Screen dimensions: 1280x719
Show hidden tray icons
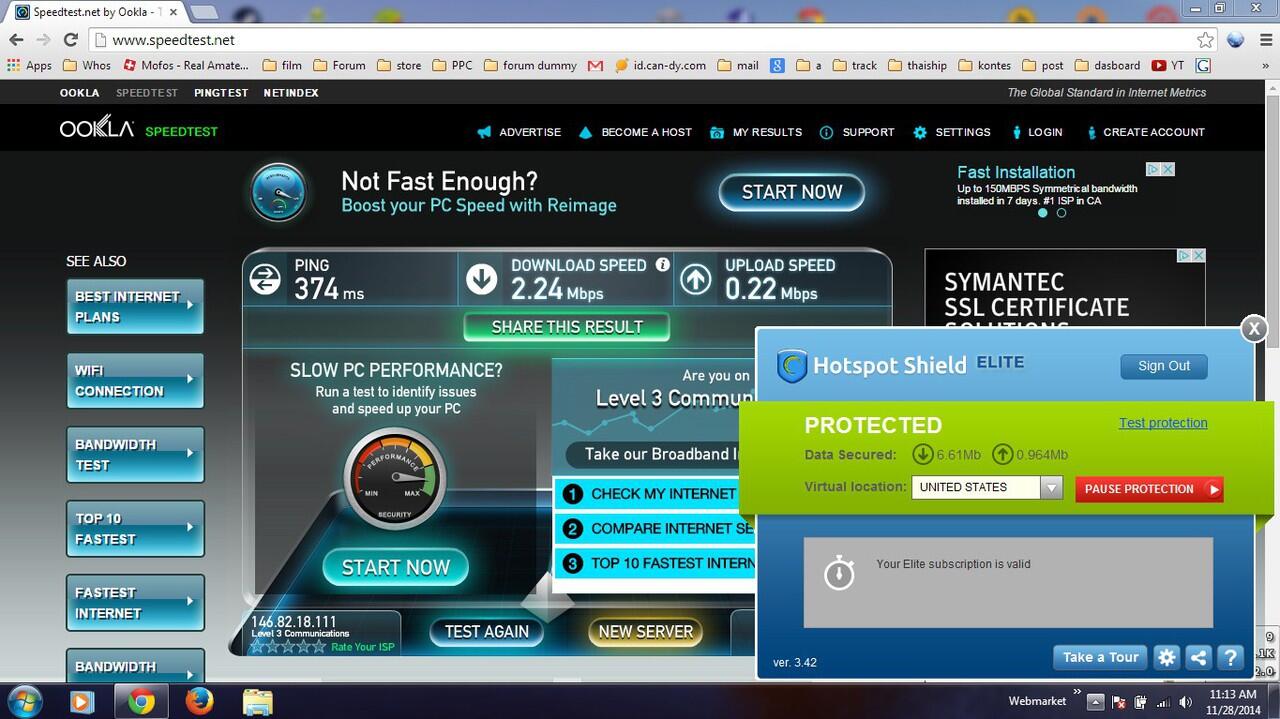(x=1095, y=702)
